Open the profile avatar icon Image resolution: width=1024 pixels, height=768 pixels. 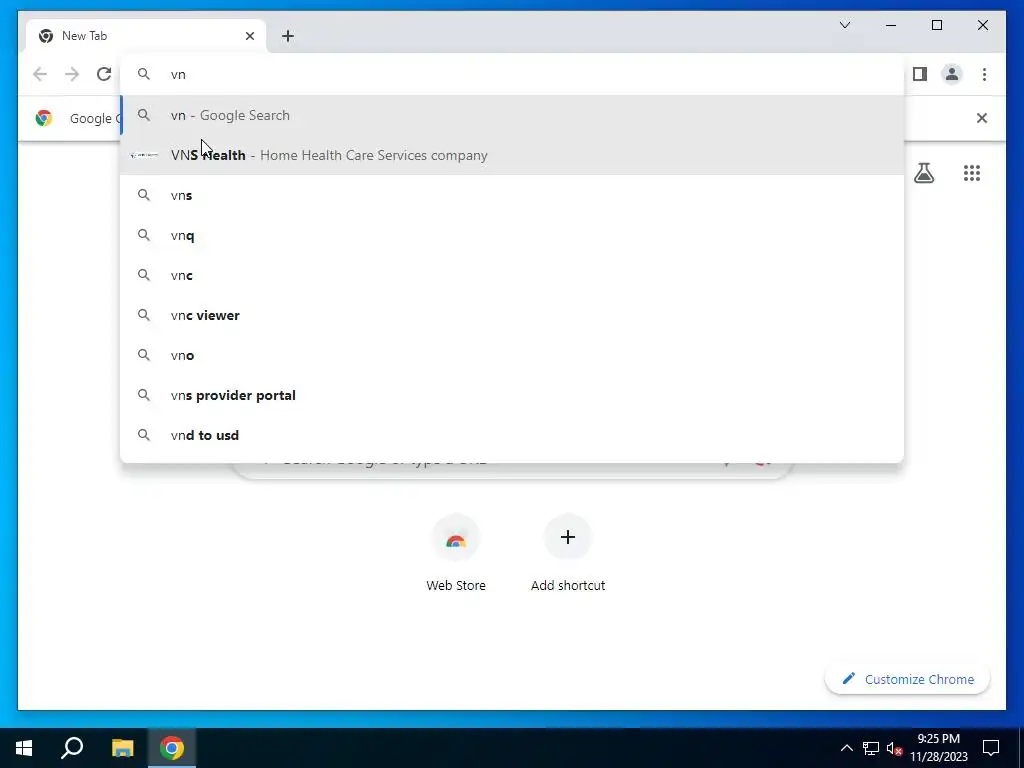(952, 74)
